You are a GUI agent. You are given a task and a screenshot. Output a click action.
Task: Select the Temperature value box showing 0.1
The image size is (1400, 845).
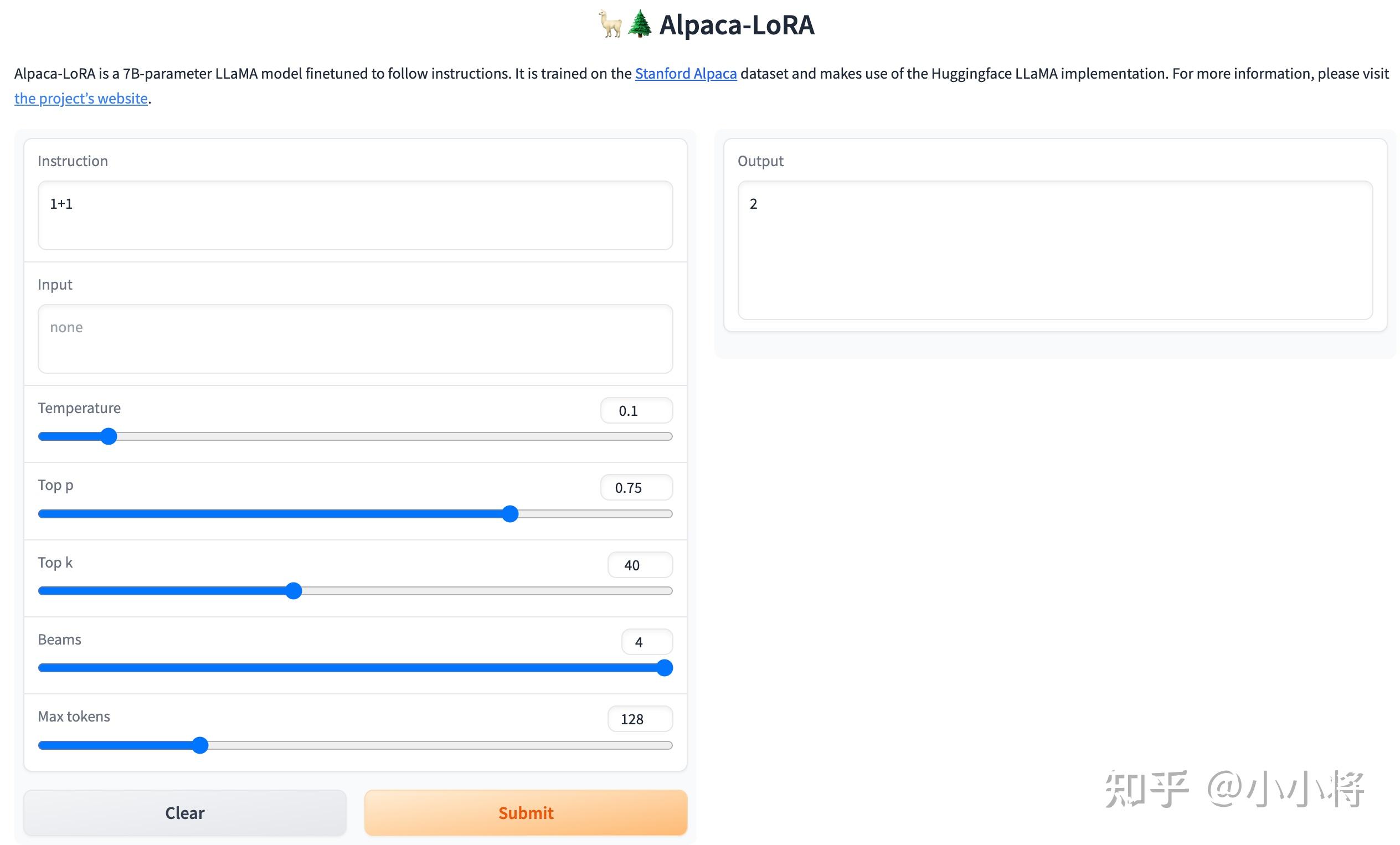tap(636, 411)
